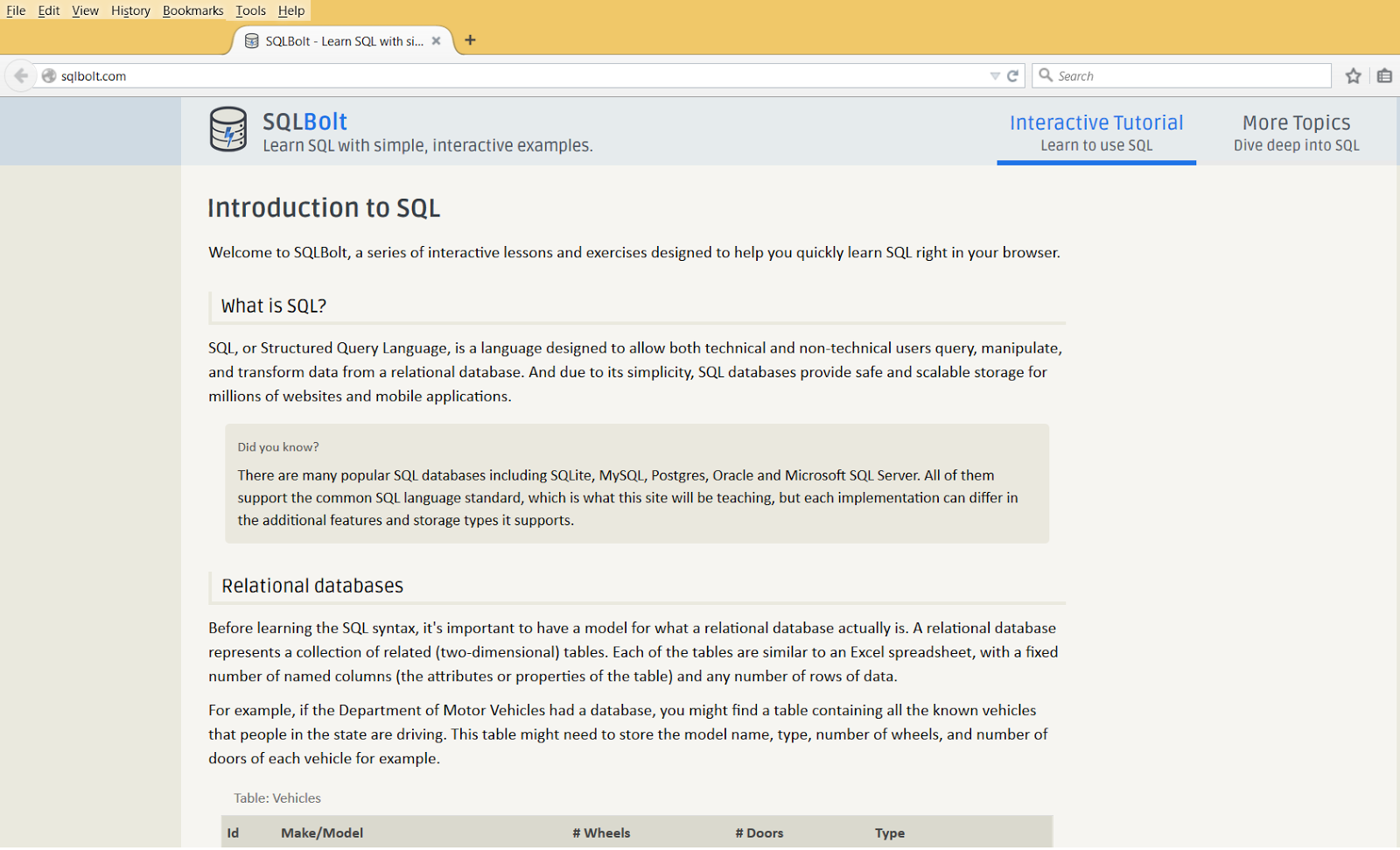
Task: Open the File menu
Action: coord(16,11)
